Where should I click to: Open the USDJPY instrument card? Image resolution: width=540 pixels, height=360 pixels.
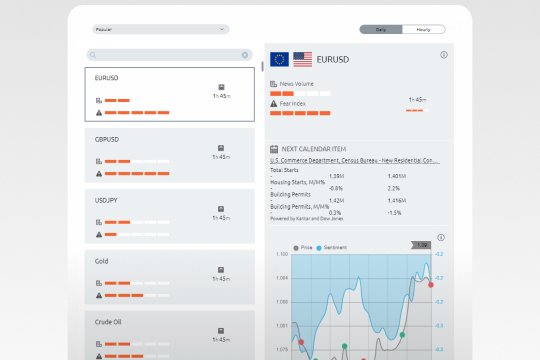(170, 216)
